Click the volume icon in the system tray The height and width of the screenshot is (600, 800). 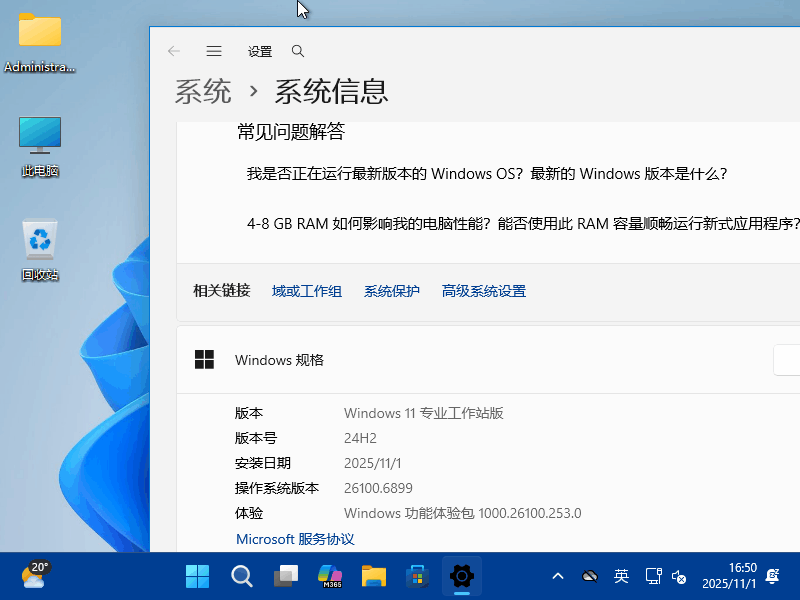pyautogui.click(x=680, y=577)
